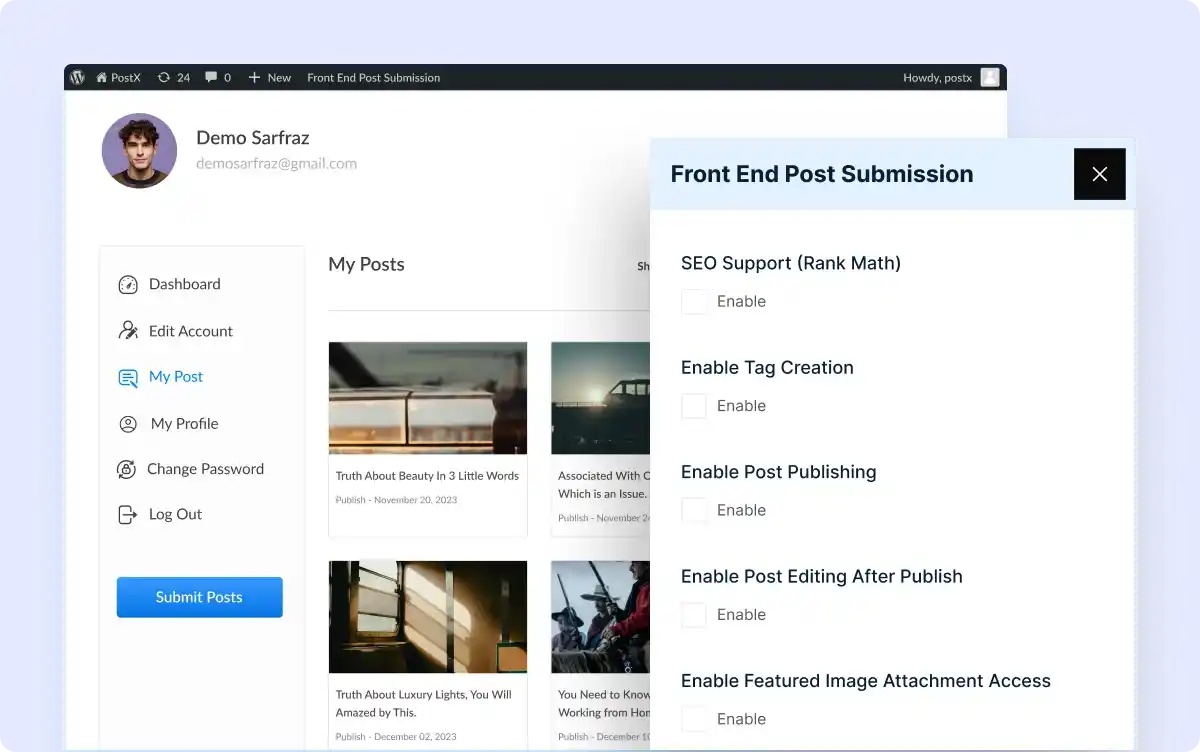Enable Tag Creation checkbox
Screen dimensions: 1200x752
(x=694, y=406)
